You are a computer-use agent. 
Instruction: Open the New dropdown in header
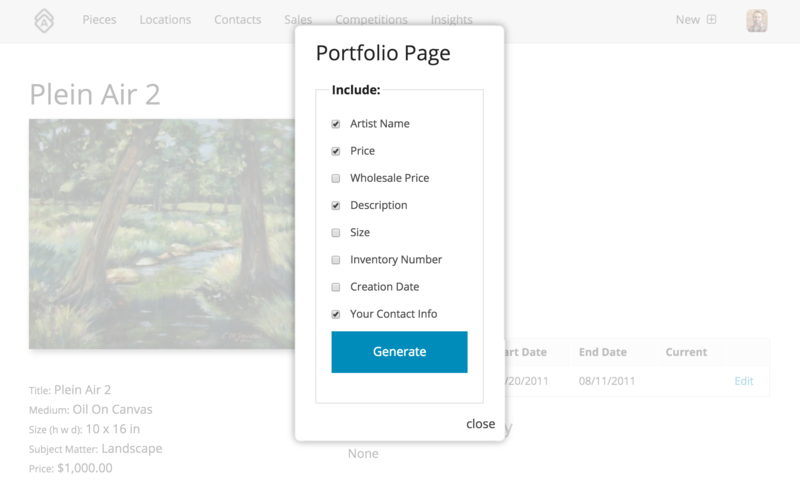(x=687, y=19)
